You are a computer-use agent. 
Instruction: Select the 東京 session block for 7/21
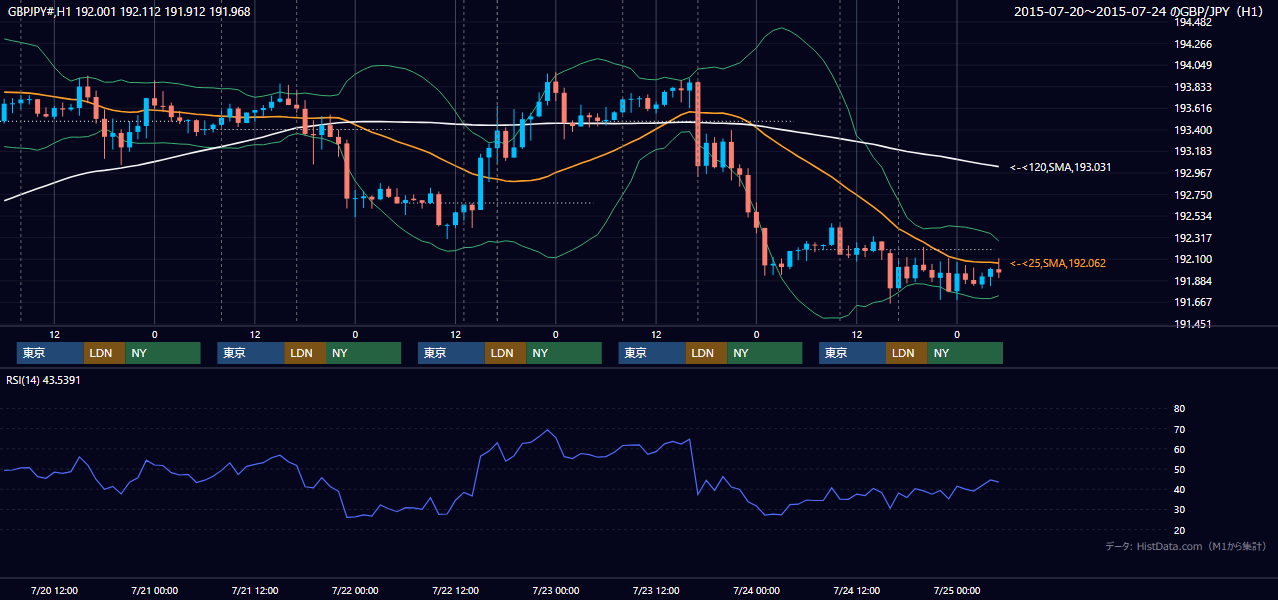(251, 353)
